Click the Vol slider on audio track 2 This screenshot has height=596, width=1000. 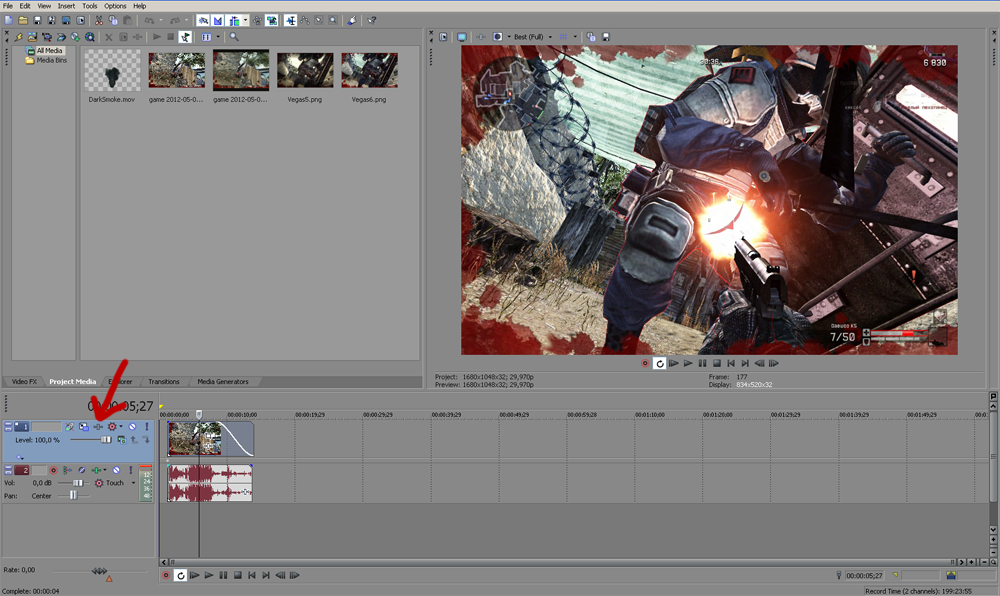pos(76,483)
